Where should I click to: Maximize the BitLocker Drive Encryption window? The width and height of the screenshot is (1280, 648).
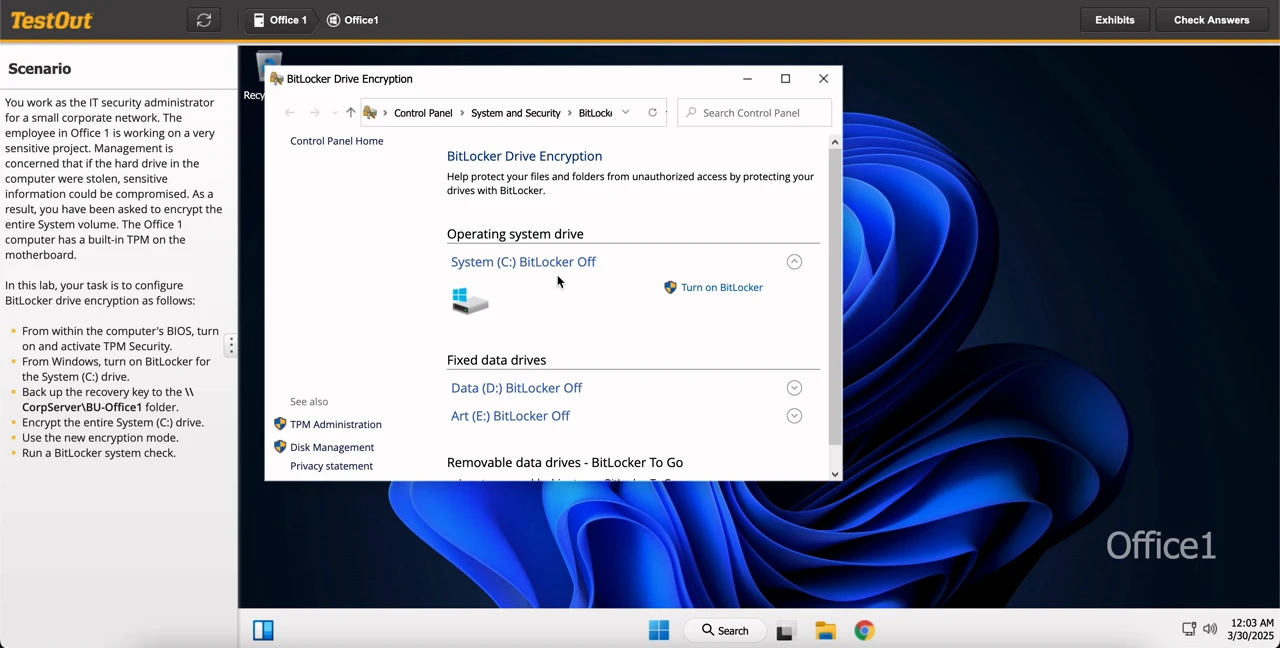click(785, 79)
